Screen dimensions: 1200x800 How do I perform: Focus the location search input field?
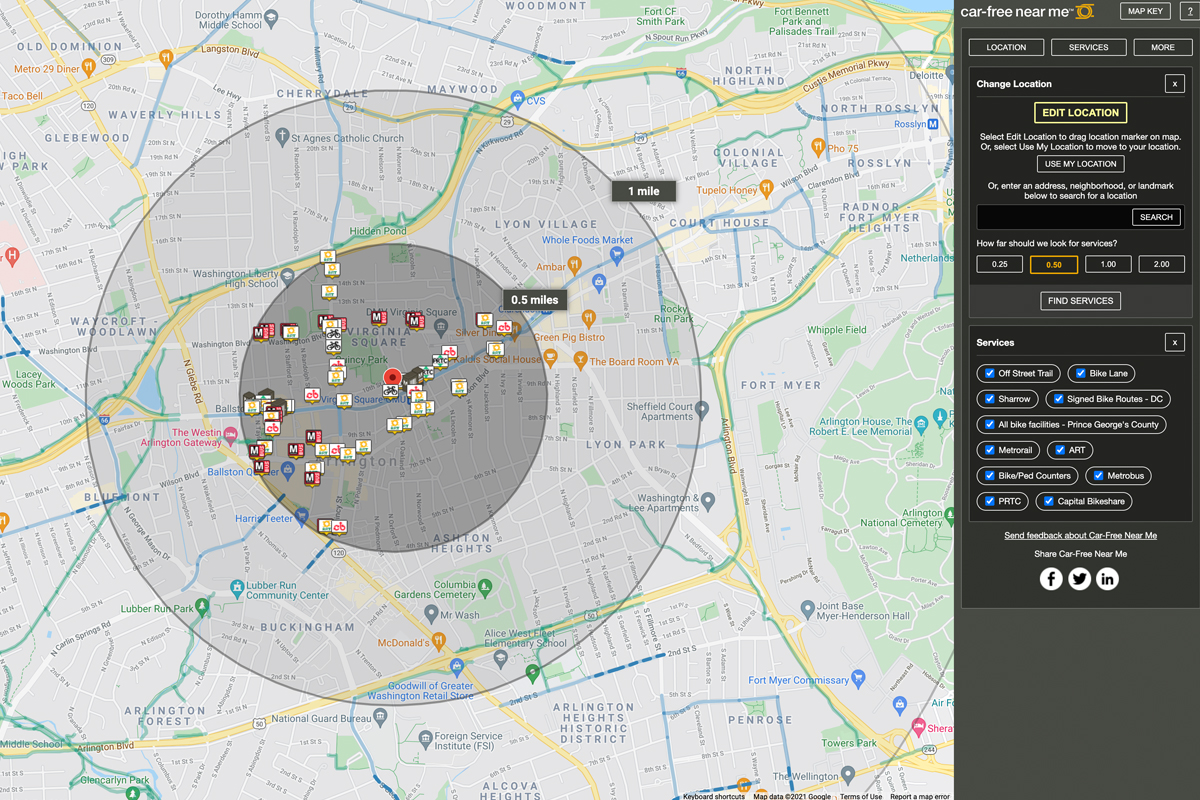tap(1054, 217)
